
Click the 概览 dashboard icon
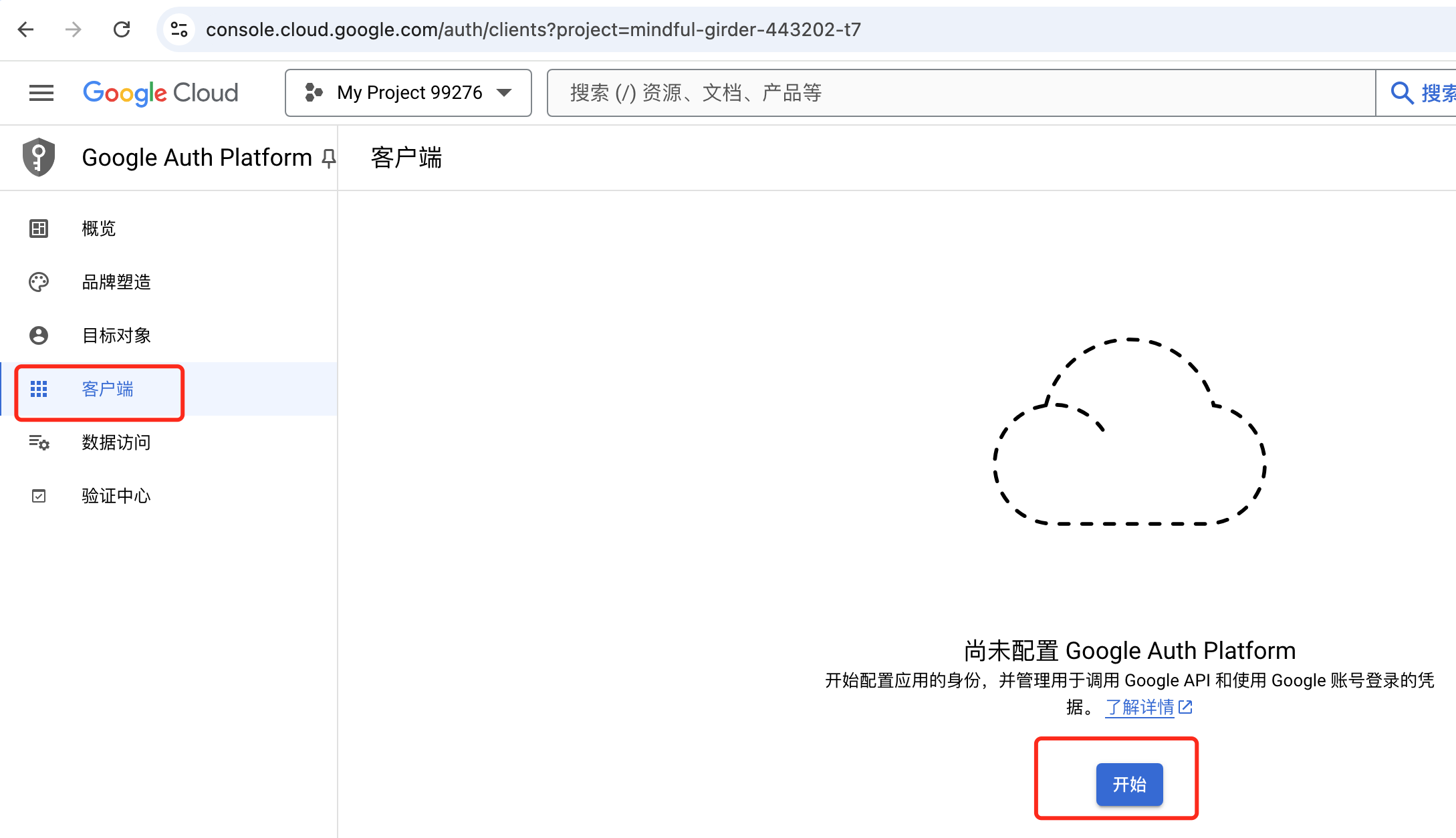[x=39, y=229]
